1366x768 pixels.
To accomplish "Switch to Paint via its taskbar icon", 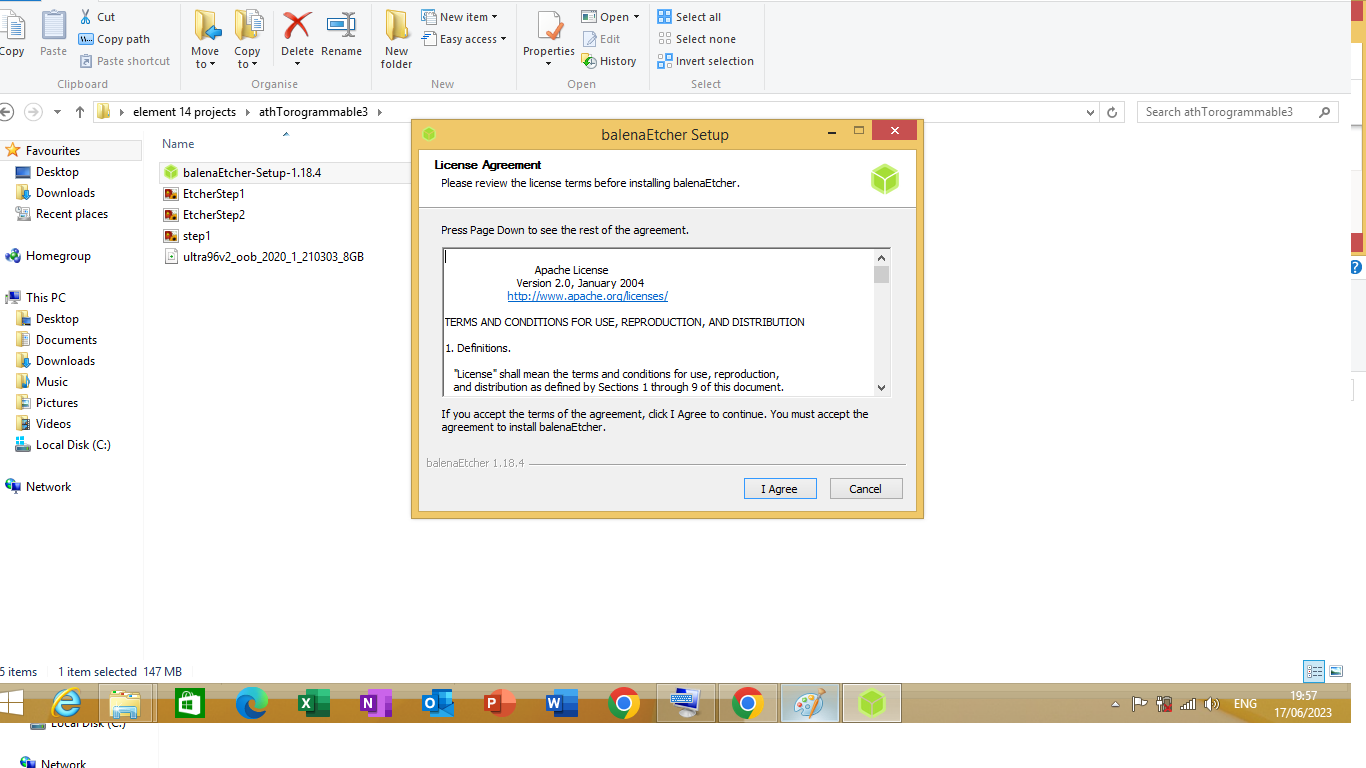I will click(809, 704).
